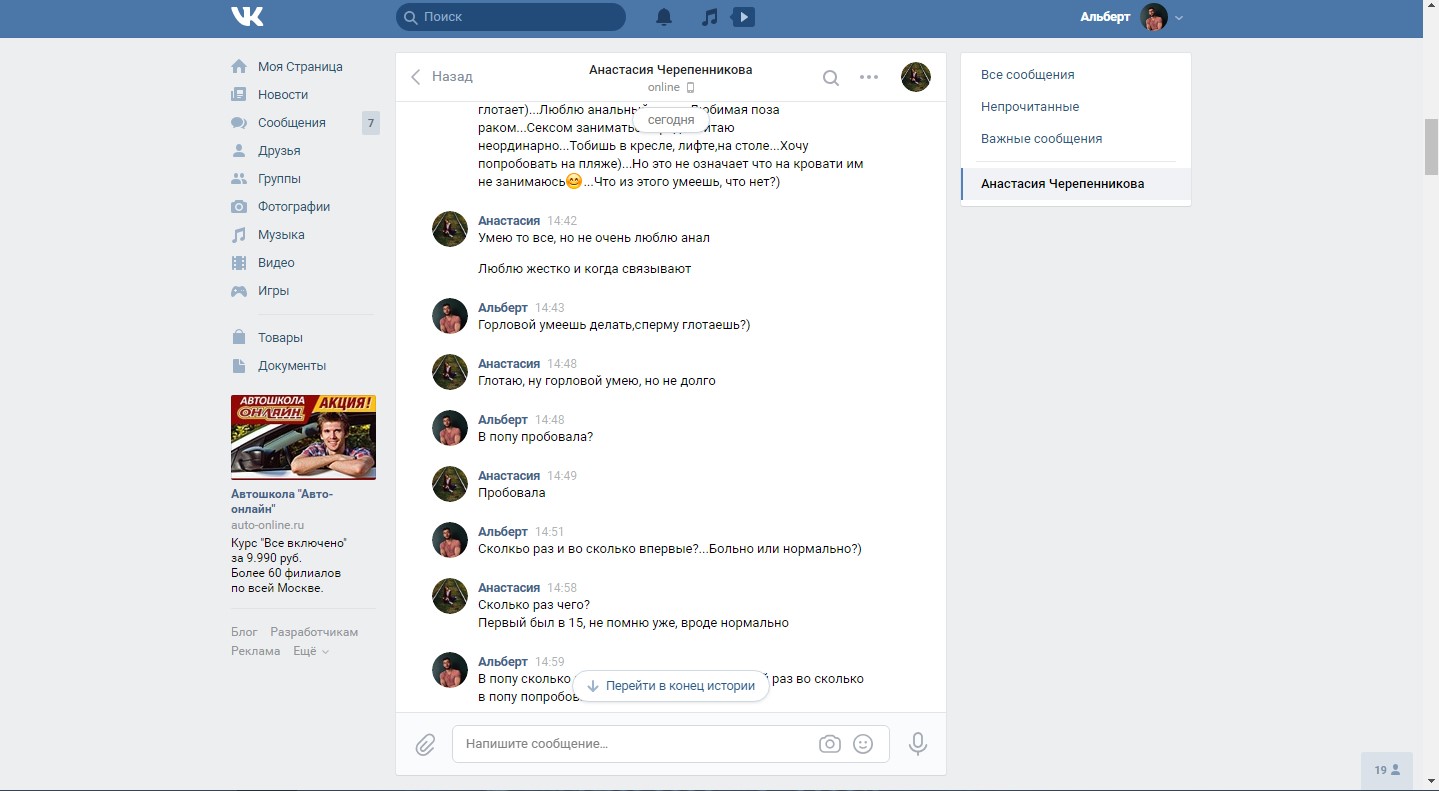Click the 14:58 message timestamp
The width and height of the screenshot is (1439, 791).
tap(562, 588)
